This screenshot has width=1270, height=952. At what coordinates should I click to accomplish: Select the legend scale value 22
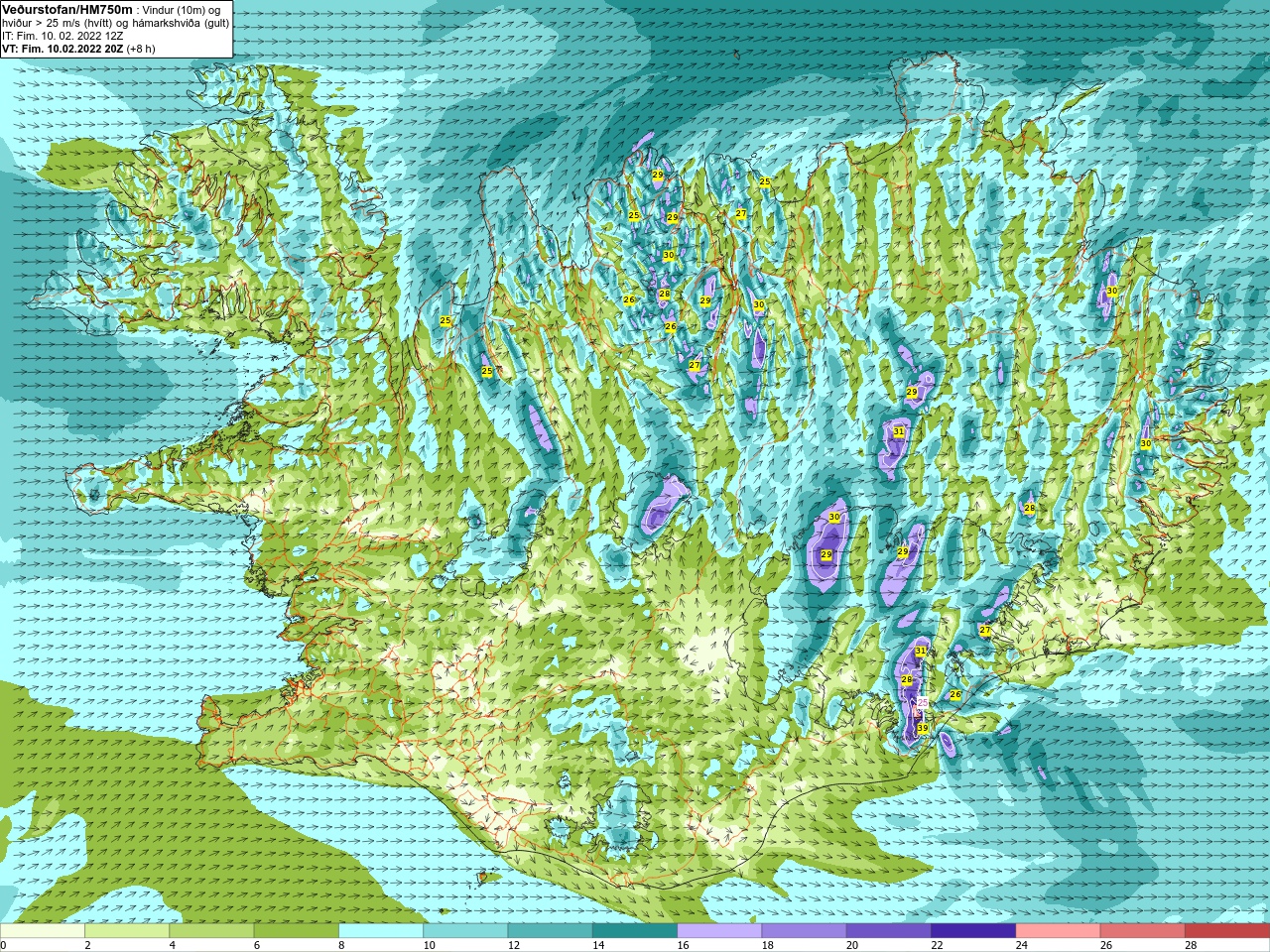pyautogui.click(x=937, y=945)
